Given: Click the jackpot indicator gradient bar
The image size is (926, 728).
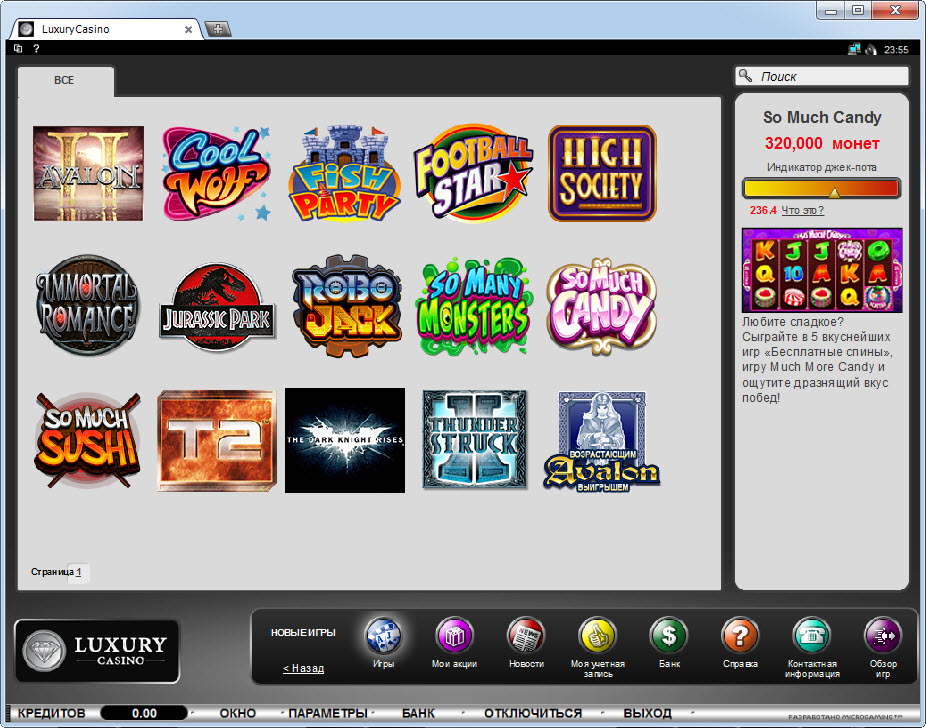Looking at the screenshot, I should point(821,188).
